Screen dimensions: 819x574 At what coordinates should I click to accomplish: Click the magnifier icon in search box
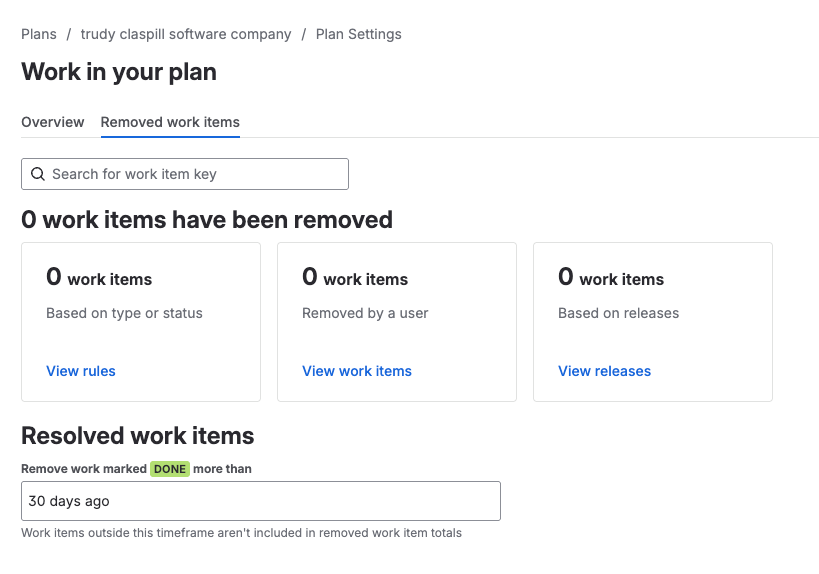pos(38,174)
